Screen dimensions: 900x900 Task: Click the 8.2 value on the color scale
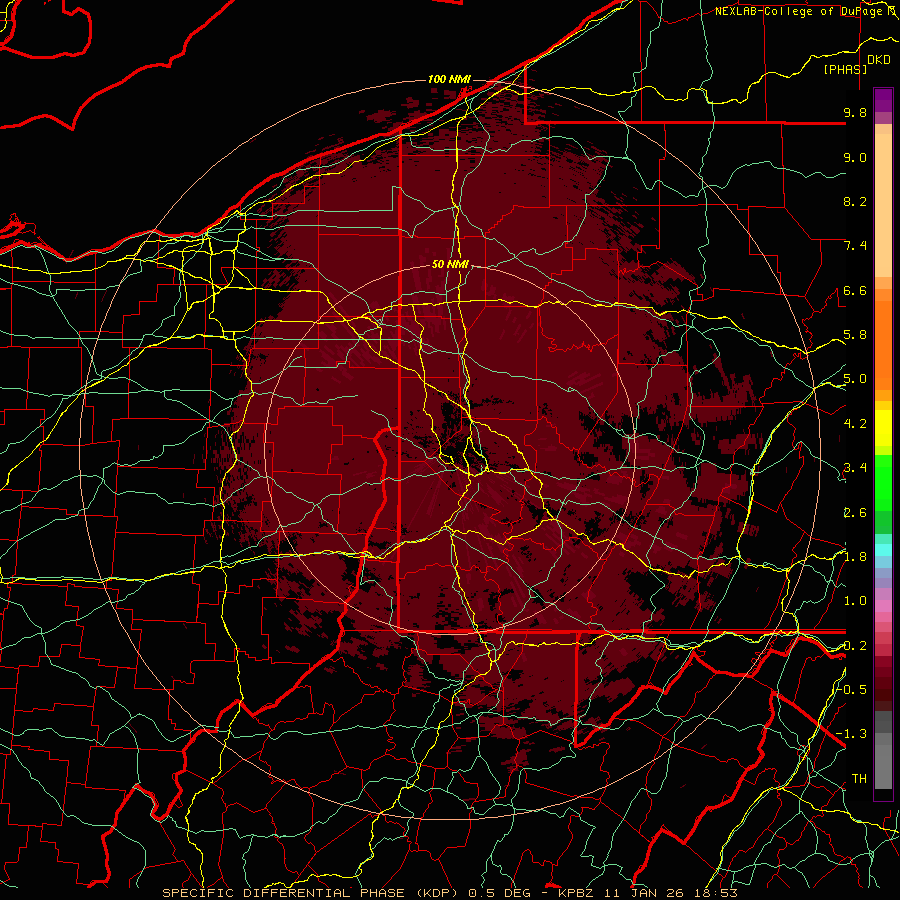pos(855,201)
